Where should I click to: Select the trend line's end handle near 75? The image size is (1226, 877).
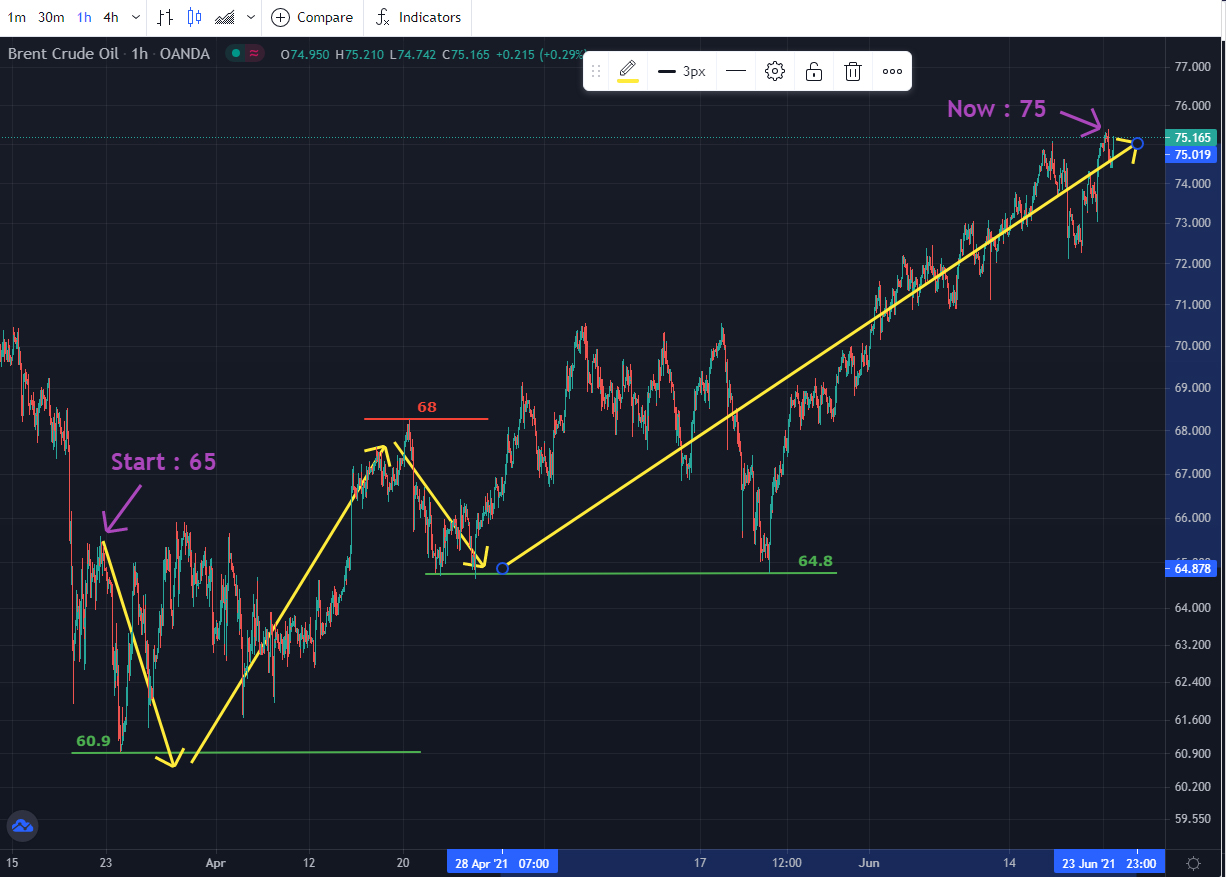pos(1137,143)
